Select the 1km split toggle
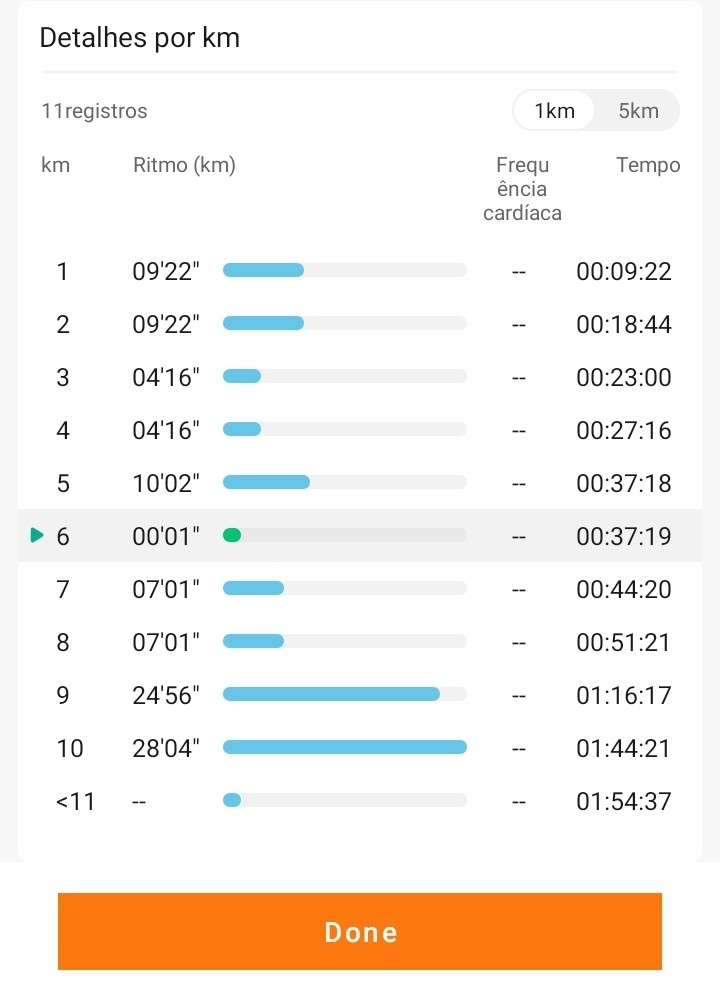 pyautogui.click(x=555, y=111)
